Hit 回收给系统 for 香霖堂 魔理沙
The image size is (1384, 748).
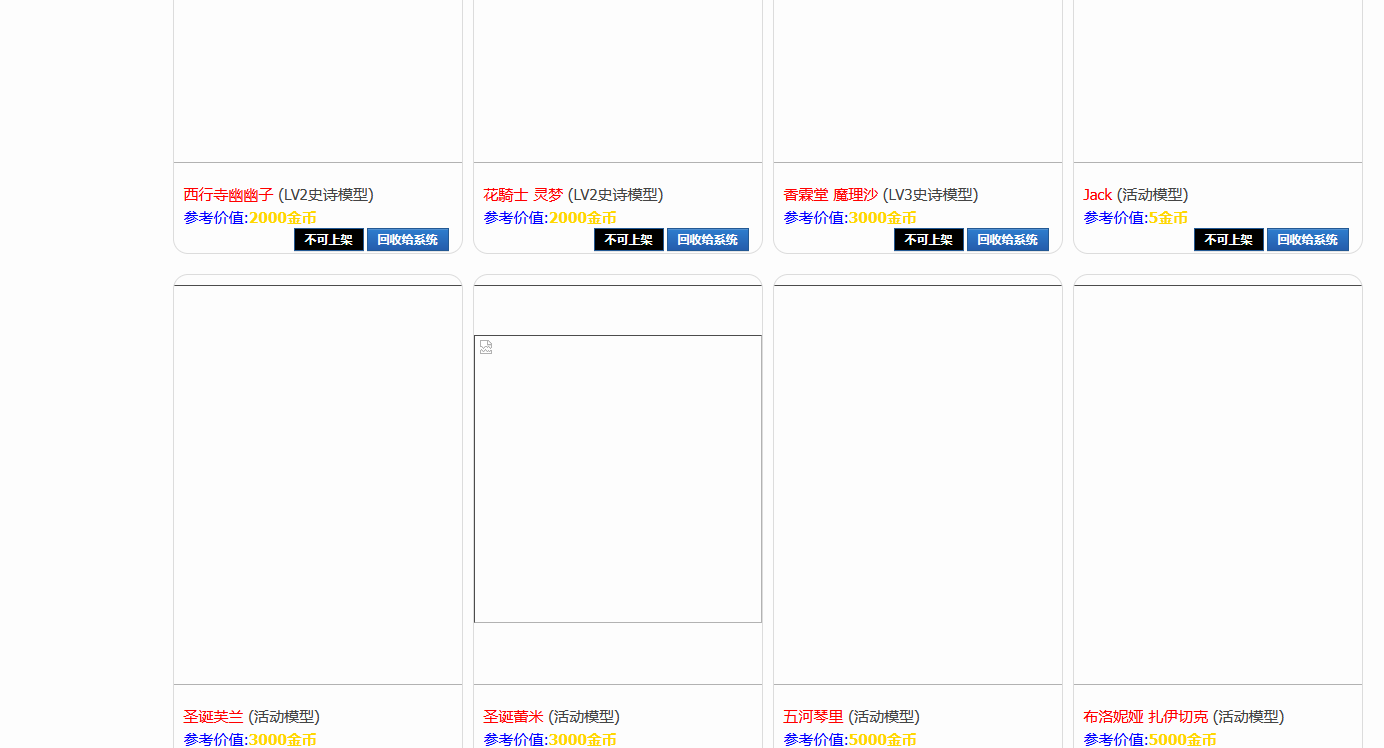[1007, 240]
